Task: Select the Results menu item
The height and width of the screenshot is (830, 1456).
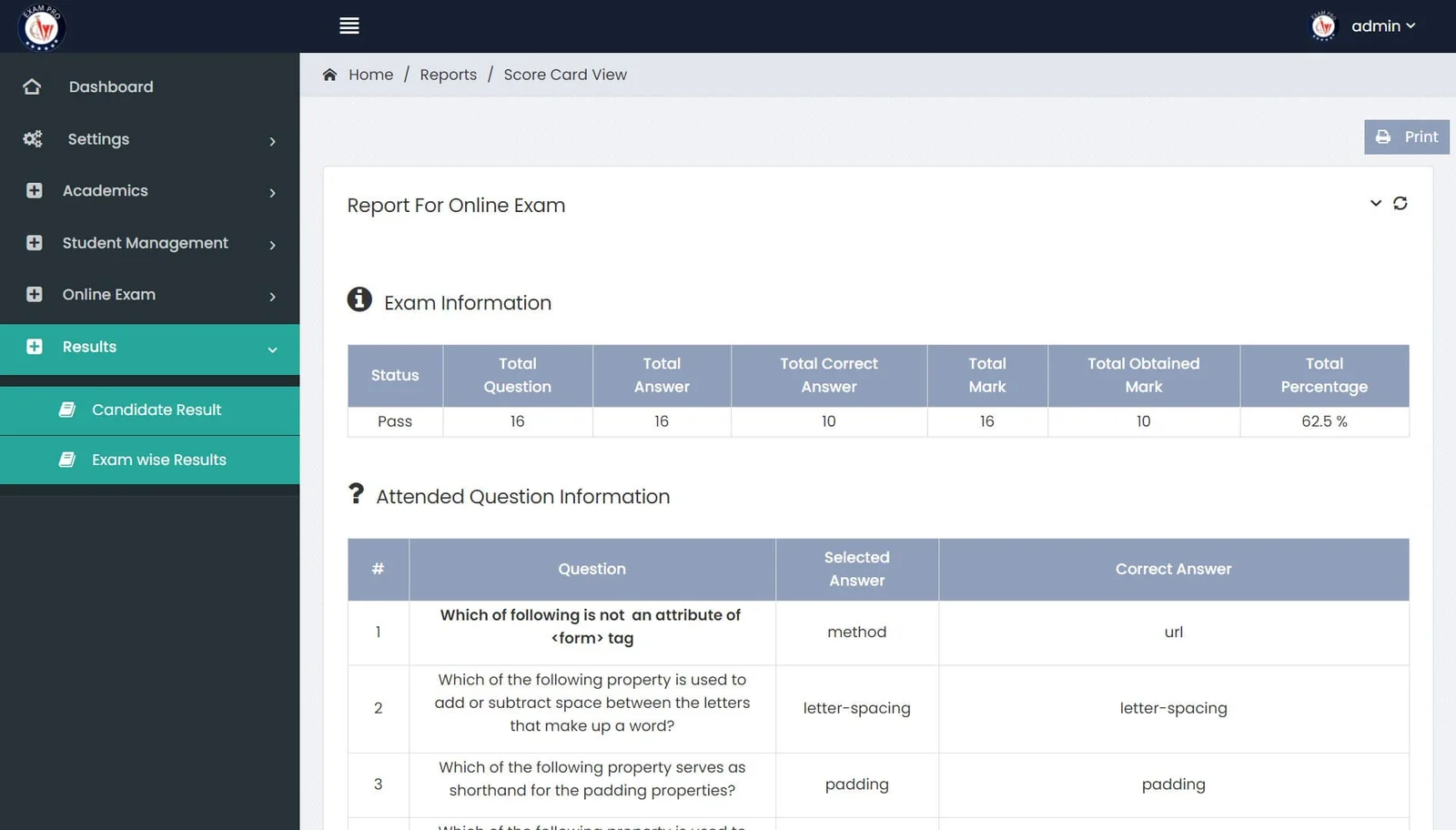Action: tap(89, 347)
